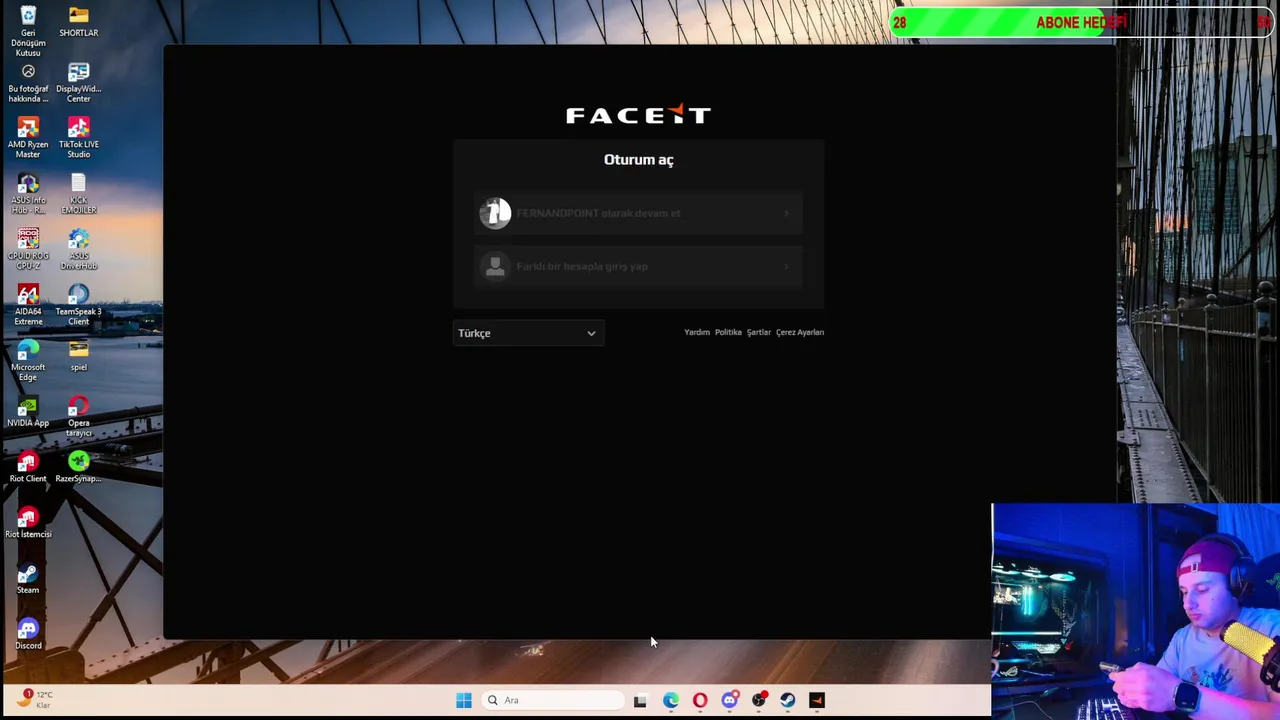Launch NVIDIA App desktop shortcut

coord(28,412)
